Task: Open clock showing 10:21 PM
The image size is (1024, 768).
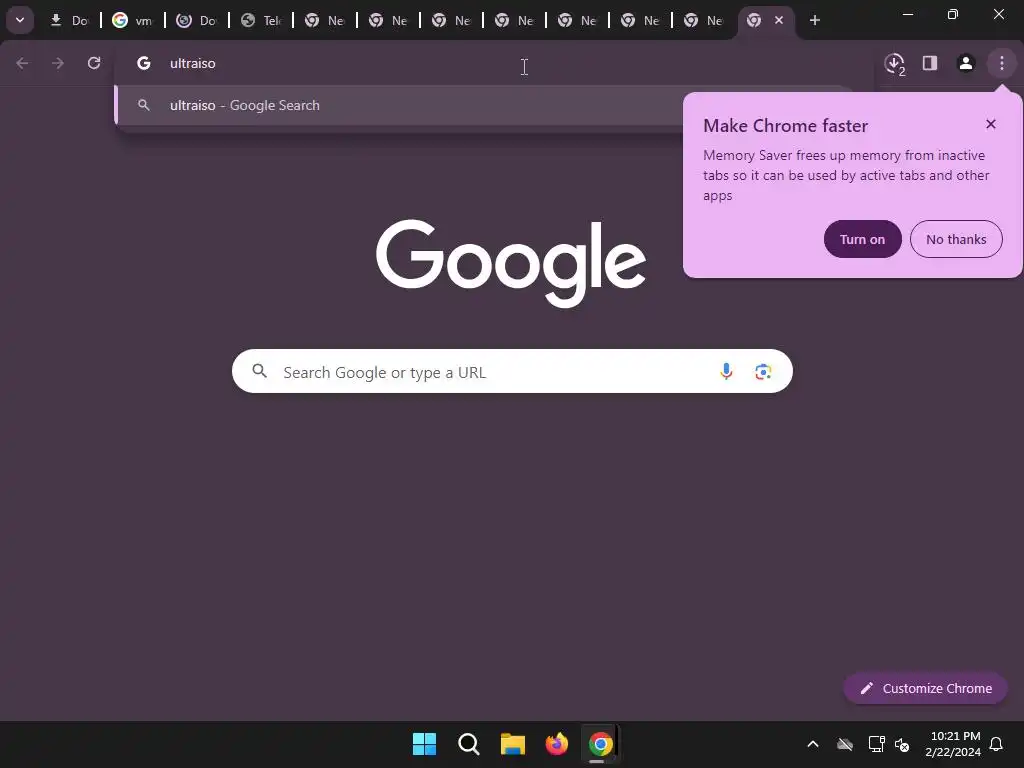Action: coord(953,744)
